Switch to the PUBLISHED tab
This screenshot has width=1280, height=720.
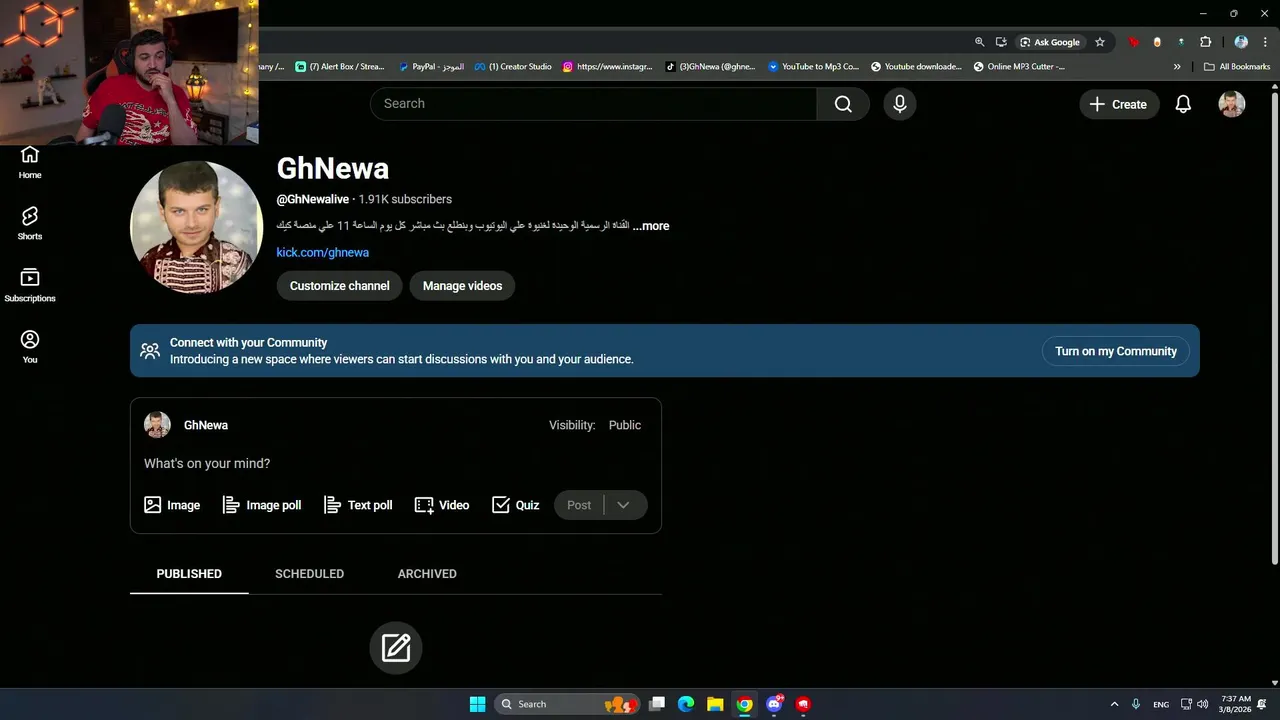189,574
